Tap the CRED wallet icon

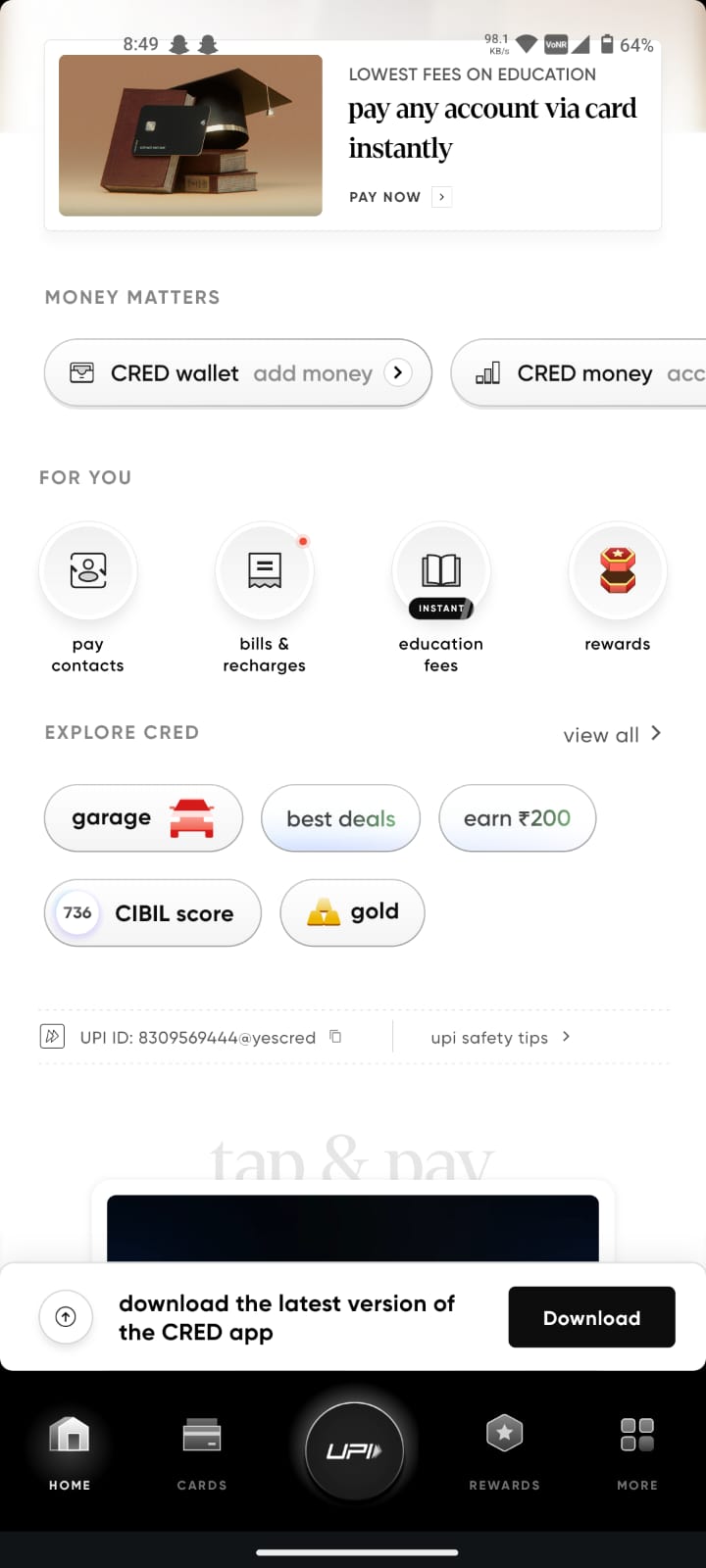tap(82, 372)
